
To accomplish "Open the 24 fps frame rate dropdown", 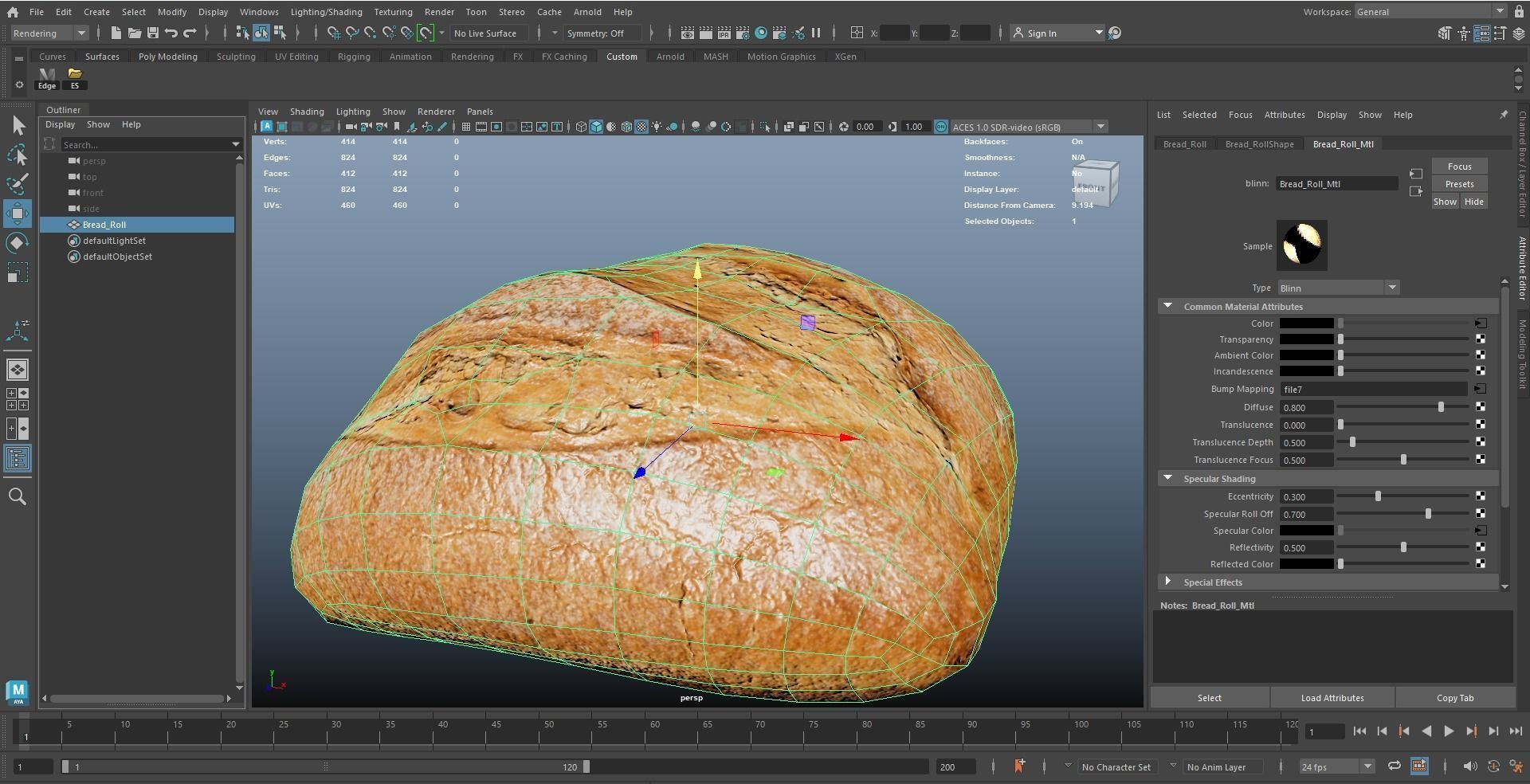I will pyautogui.click(x=1337, y=766).
